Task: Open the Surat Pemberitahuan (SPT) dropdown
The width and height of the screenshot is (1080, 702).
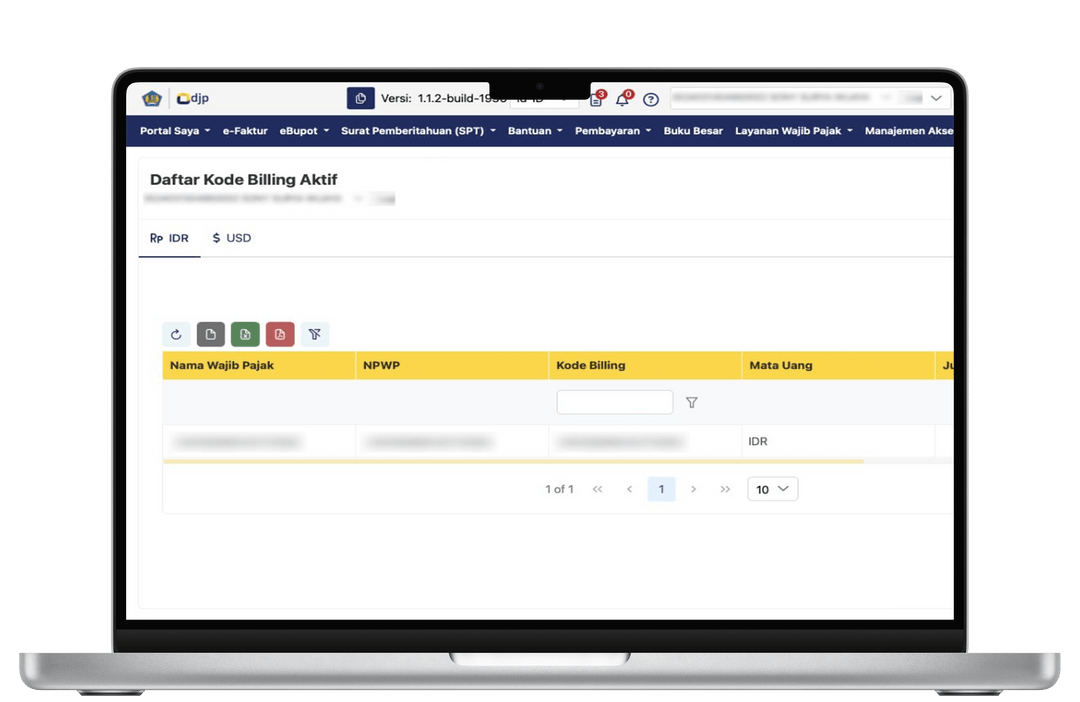Action: pos(418,131)
